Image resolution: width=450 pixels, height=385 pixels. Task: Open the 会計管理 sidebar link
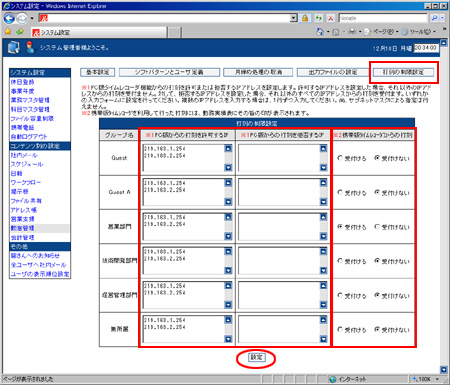22,238
